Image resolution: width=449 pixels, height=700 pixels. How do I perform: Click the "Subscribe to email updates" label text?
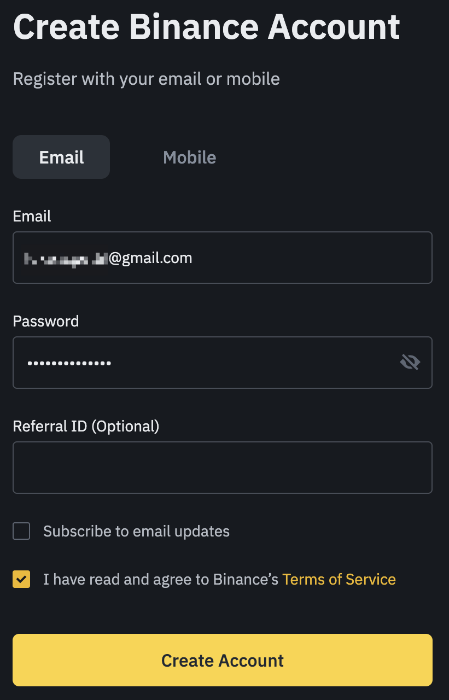click(136, 531)
